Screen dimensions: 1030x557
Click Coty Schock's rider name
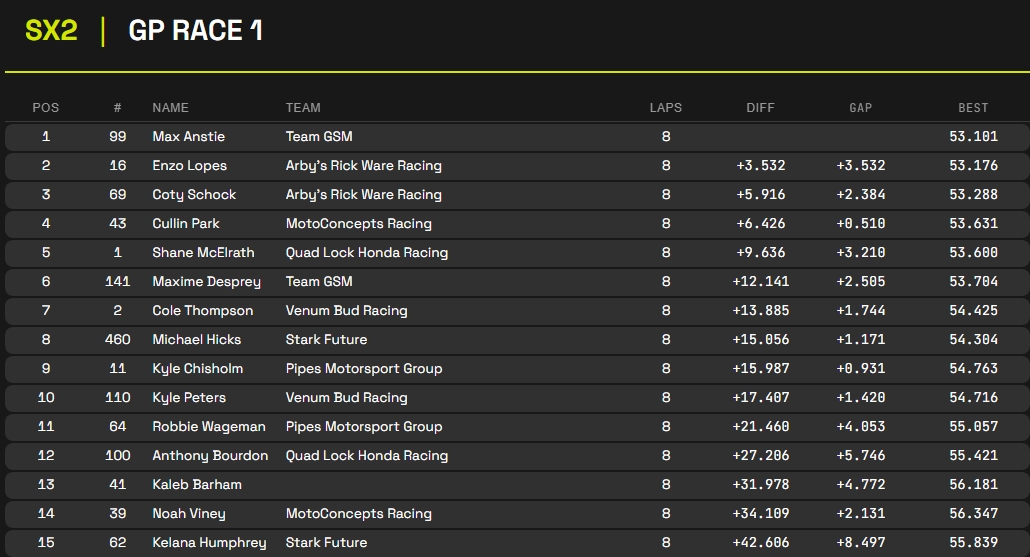tap(194, 194)
